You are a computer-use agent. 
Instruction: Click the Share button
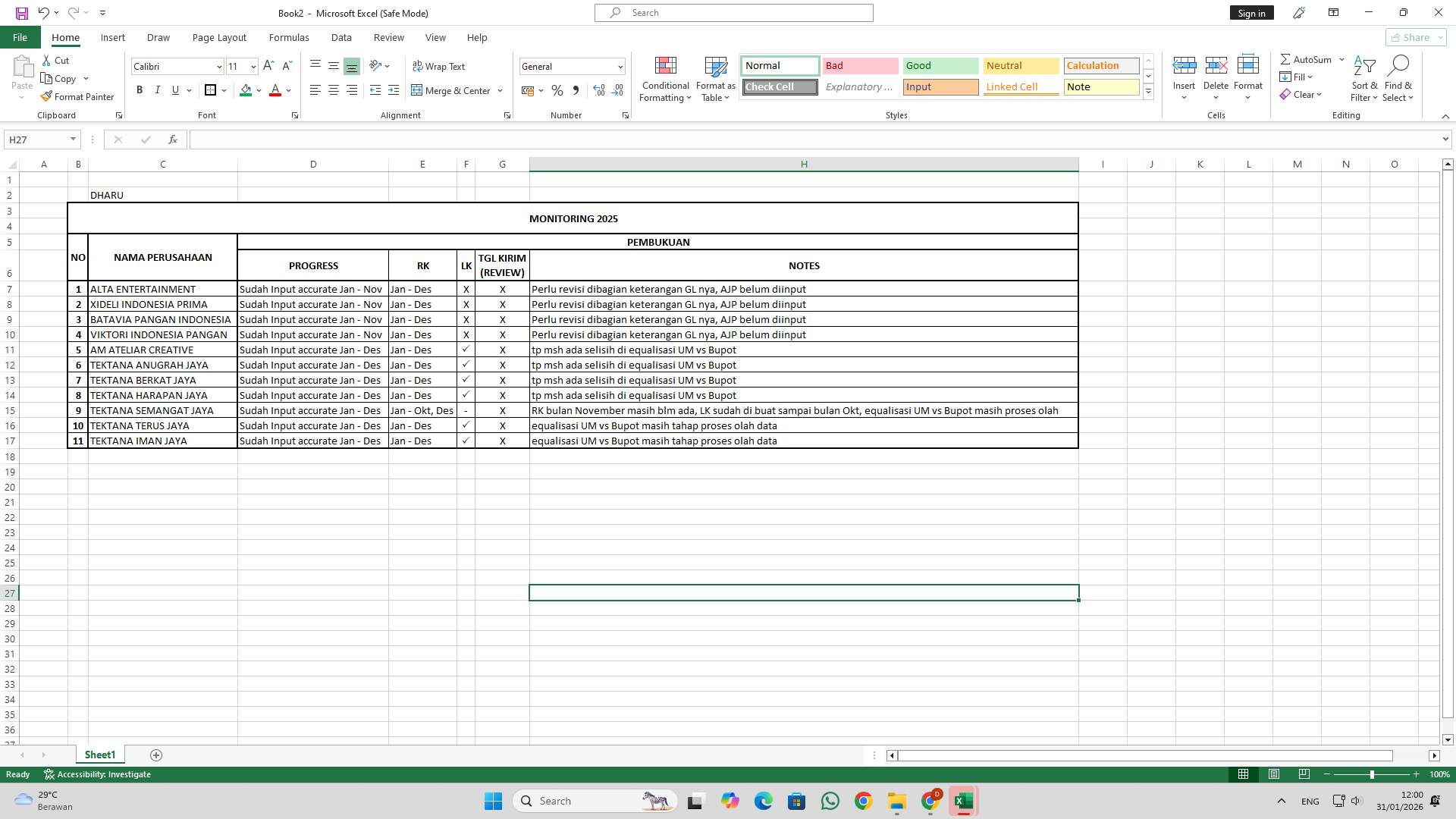(1412, 37)
